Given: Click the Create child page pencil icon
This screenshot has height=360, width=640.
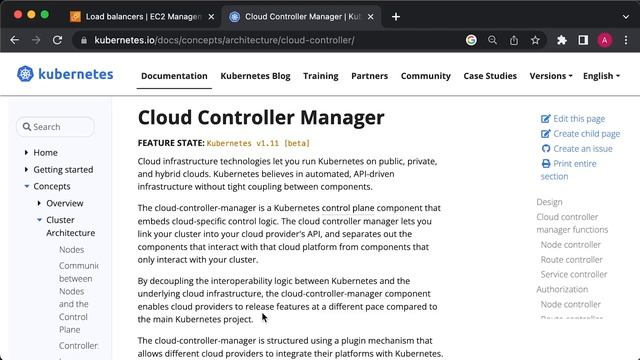Looking at the screenshot, I should point(546,134).
